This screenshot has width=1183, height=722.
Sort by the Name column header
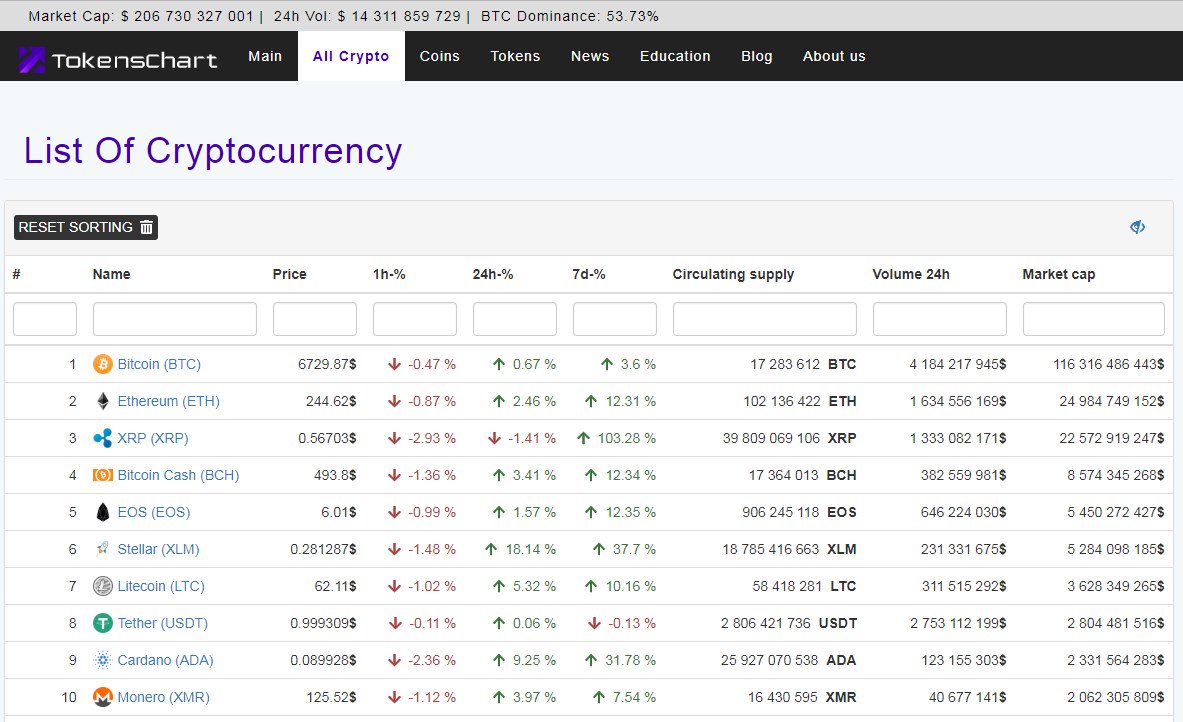pyautogui.click(x=112, y=275)
